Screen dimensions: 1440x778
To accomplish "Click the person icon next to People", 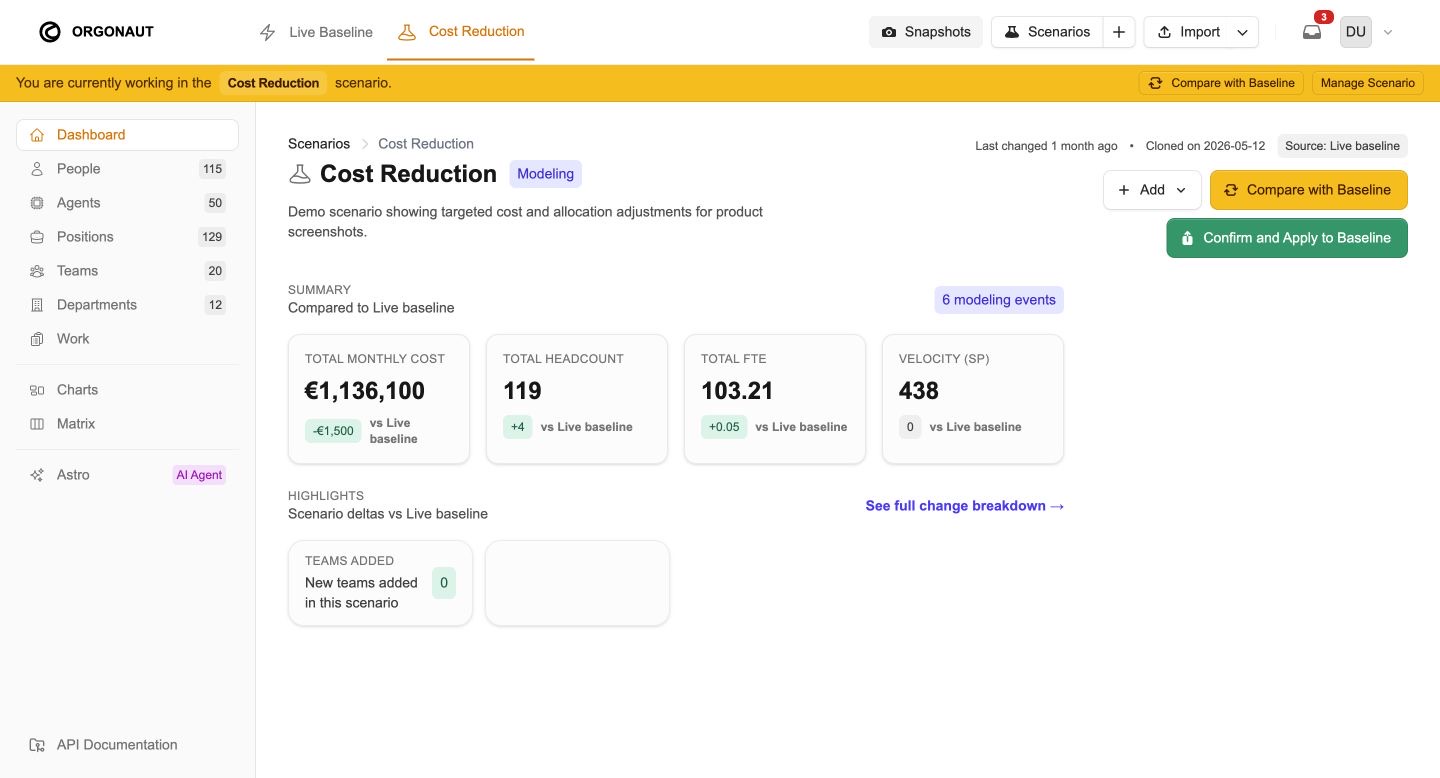I will [37, 169].
